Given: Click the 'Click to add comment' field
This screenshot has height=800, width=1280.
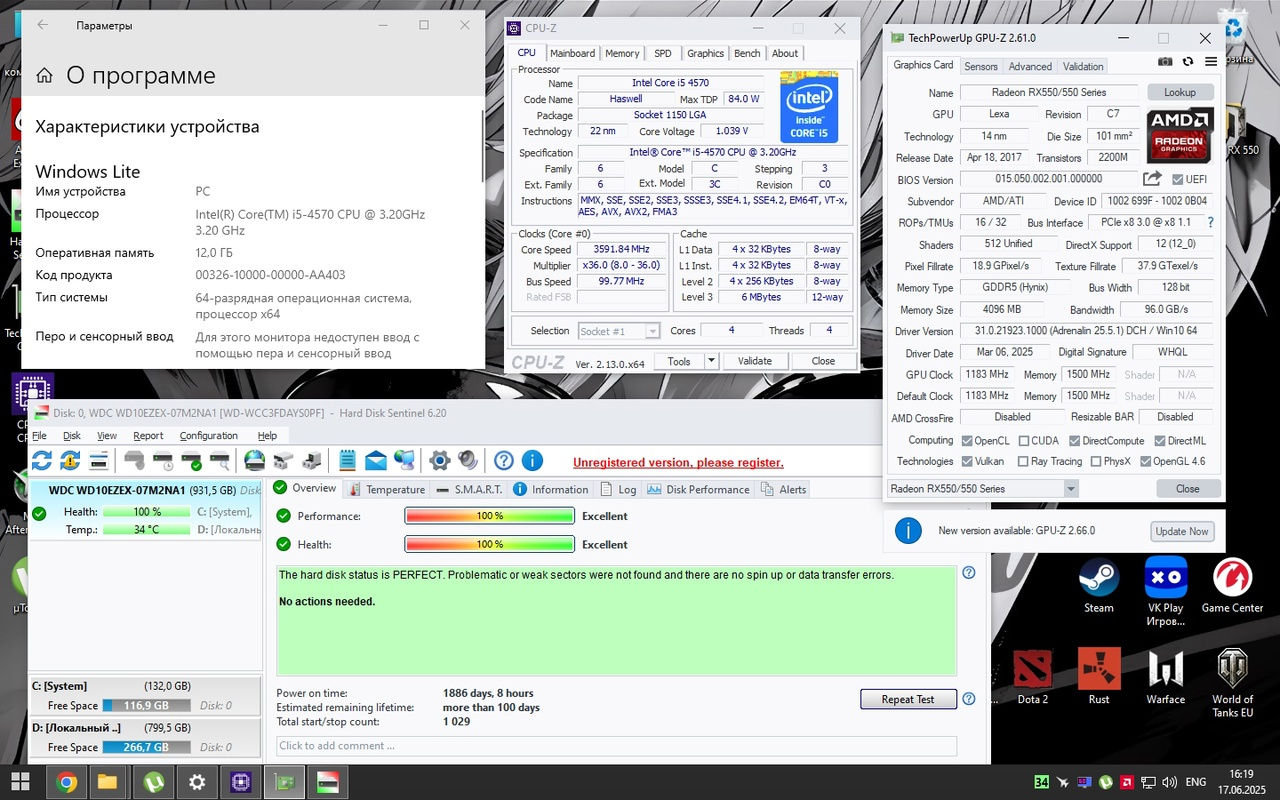Looking at the screenshot, I should pyautogui.click(x=616, y=745).
